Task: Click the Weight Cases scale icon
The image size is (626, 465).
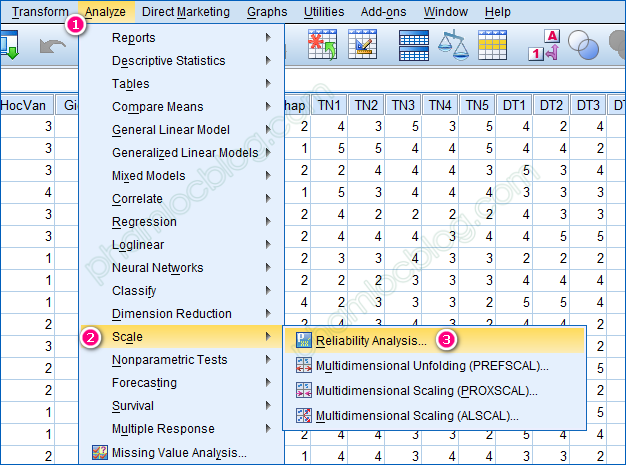Action: pos(460,43)
